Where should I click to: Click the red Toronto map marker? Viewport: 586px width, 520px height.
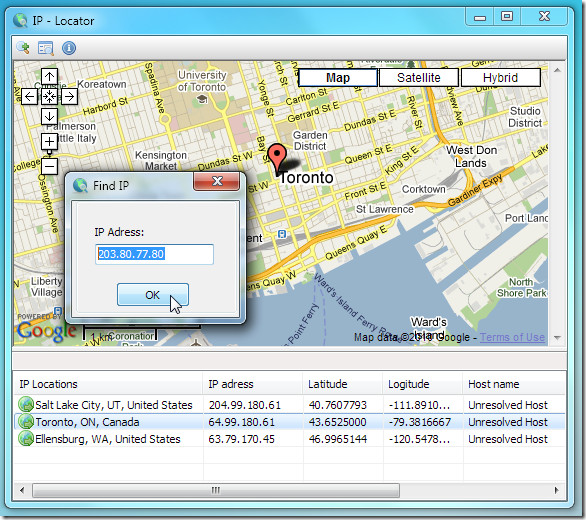pyautogui.click(x=277, y=157)
